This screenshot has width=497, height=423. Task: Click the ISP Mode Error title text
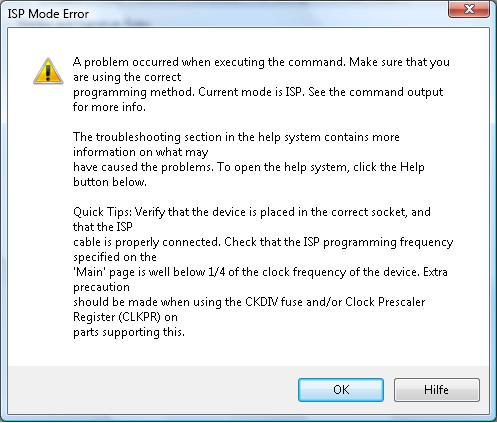point(48,14)
